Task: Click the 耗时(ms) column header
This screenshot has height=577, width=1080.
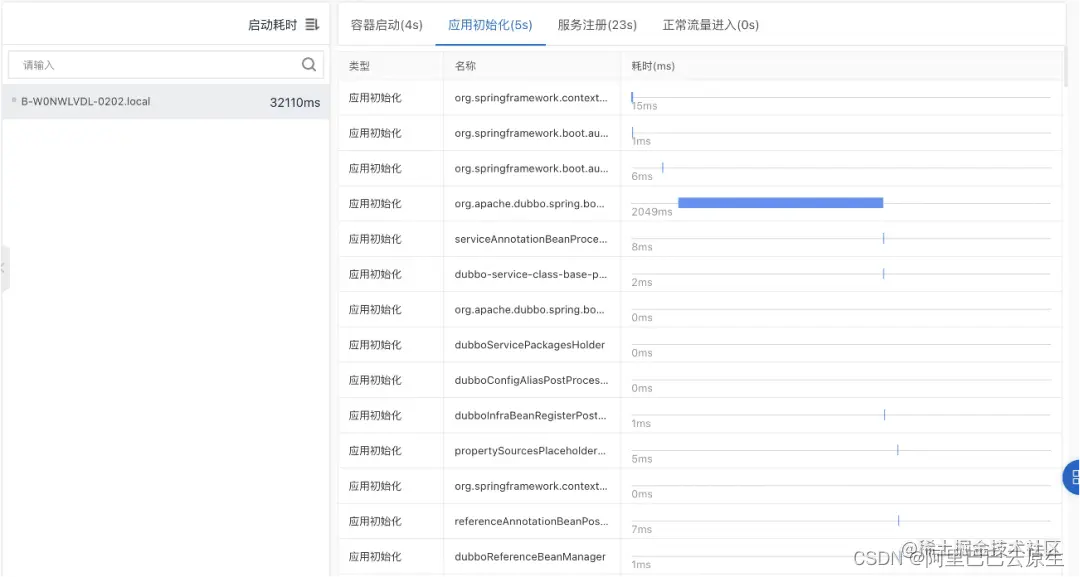Action: pos(653,66)
